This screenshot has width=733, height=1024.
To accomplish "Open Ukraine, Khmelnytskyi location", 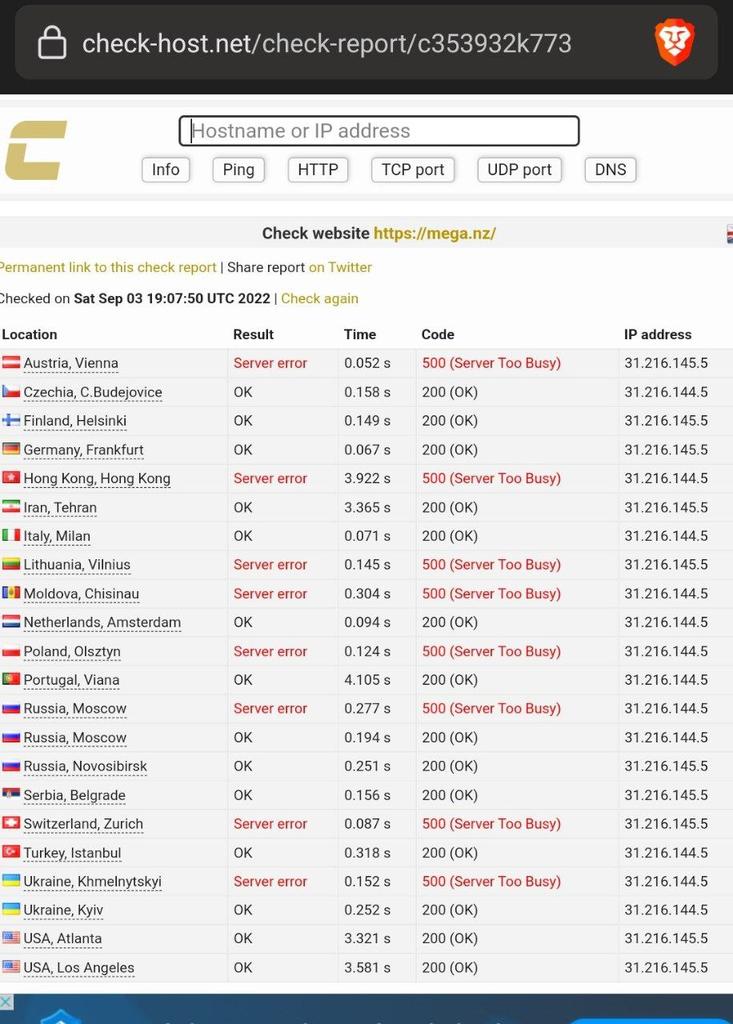I will [92, 882].
